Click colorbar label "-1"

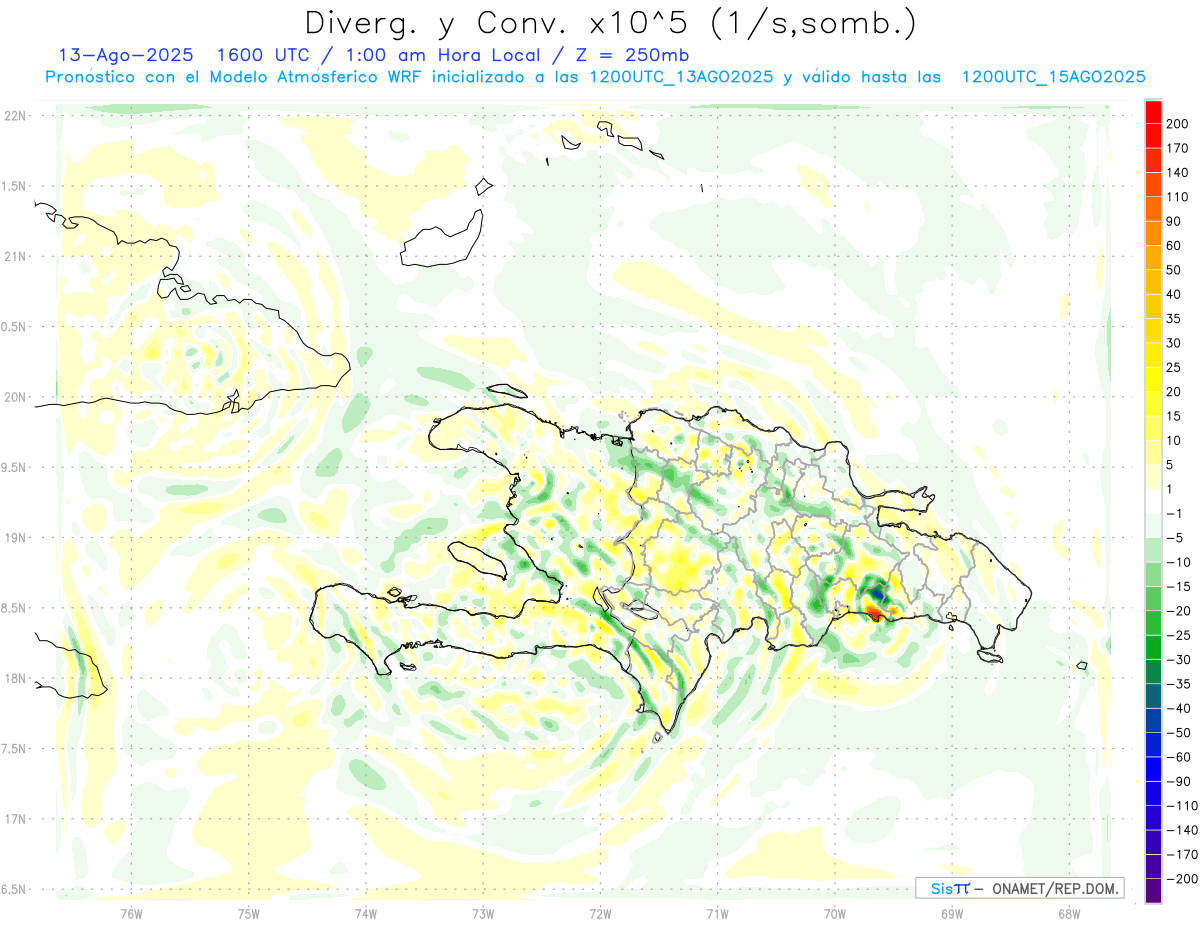1176,513
